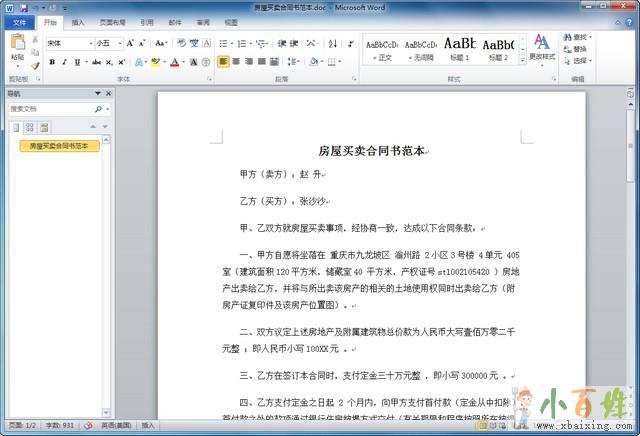Center the paragraph with the align center icon
This screenshot has height=436, width=640.
pyautogui.click(x=237, y=62)
